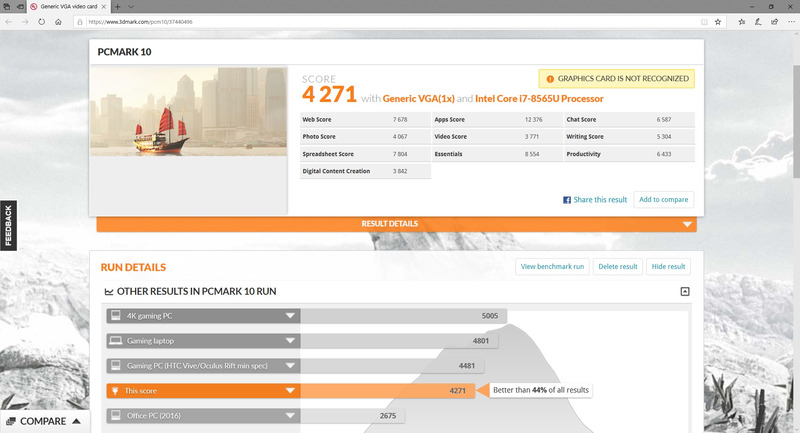This screenshot has height=433, width=800.
Task: Expand Gaming PC HTC Vive dropdown arrow
Action: (x=290, y=366)
